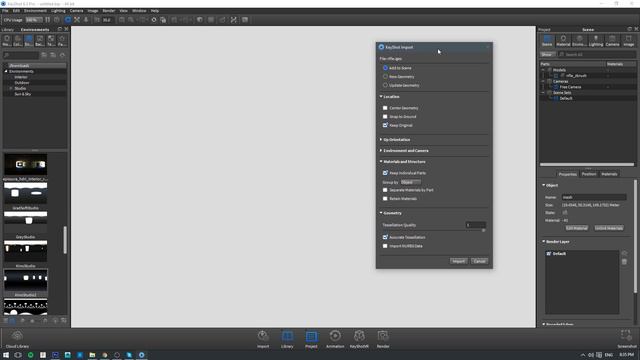Select the Scene tab icon in Project panel
The height and width of the screenshot is (360, 640).
click(x=547, y=40)
